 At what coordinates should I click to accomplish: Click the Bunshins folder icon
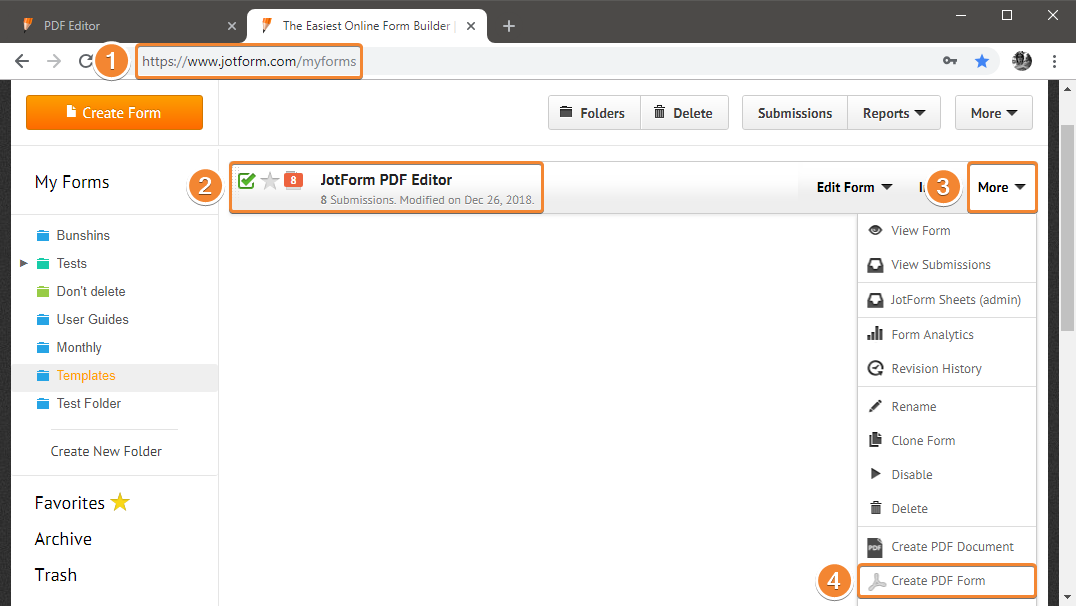point(43,235)
